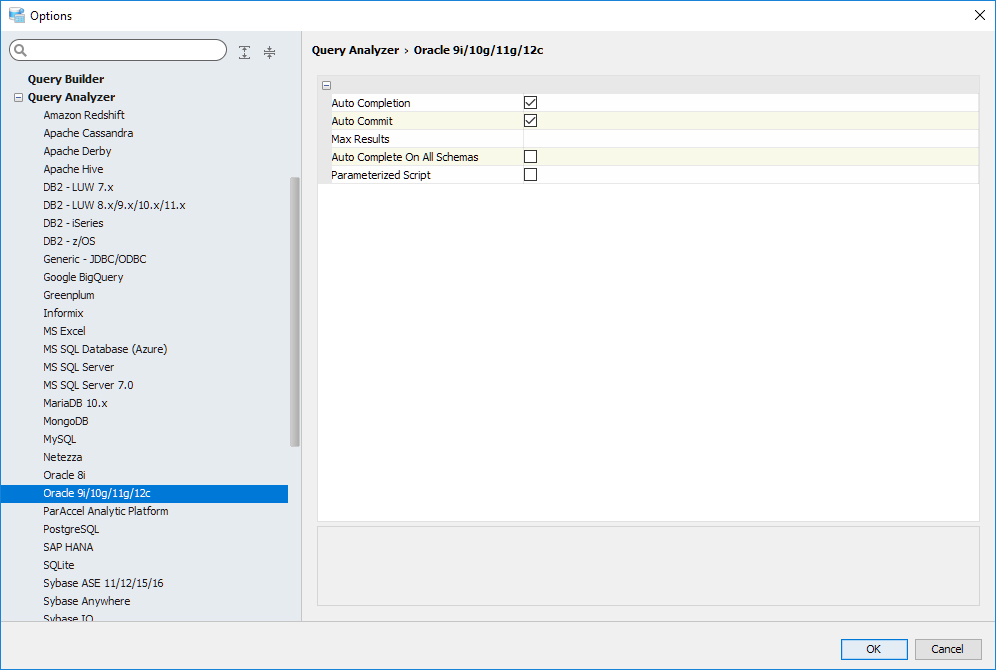
Task: Click the expand all tree icon
Action: (245, 52)
